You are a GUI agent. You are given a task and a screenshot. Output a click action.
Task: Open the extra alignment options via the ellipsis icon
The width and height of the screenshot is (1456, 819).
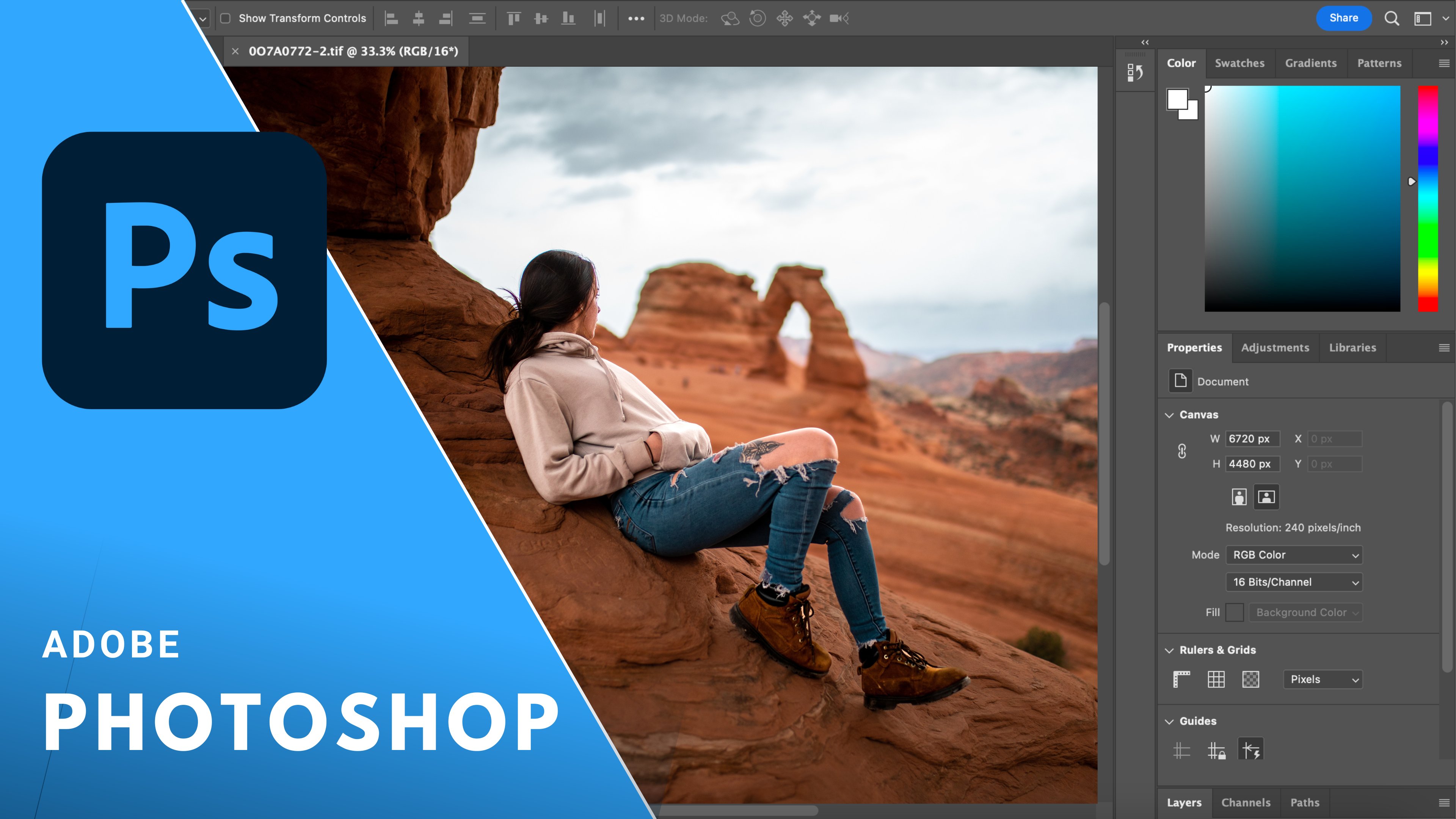point(637,19)
